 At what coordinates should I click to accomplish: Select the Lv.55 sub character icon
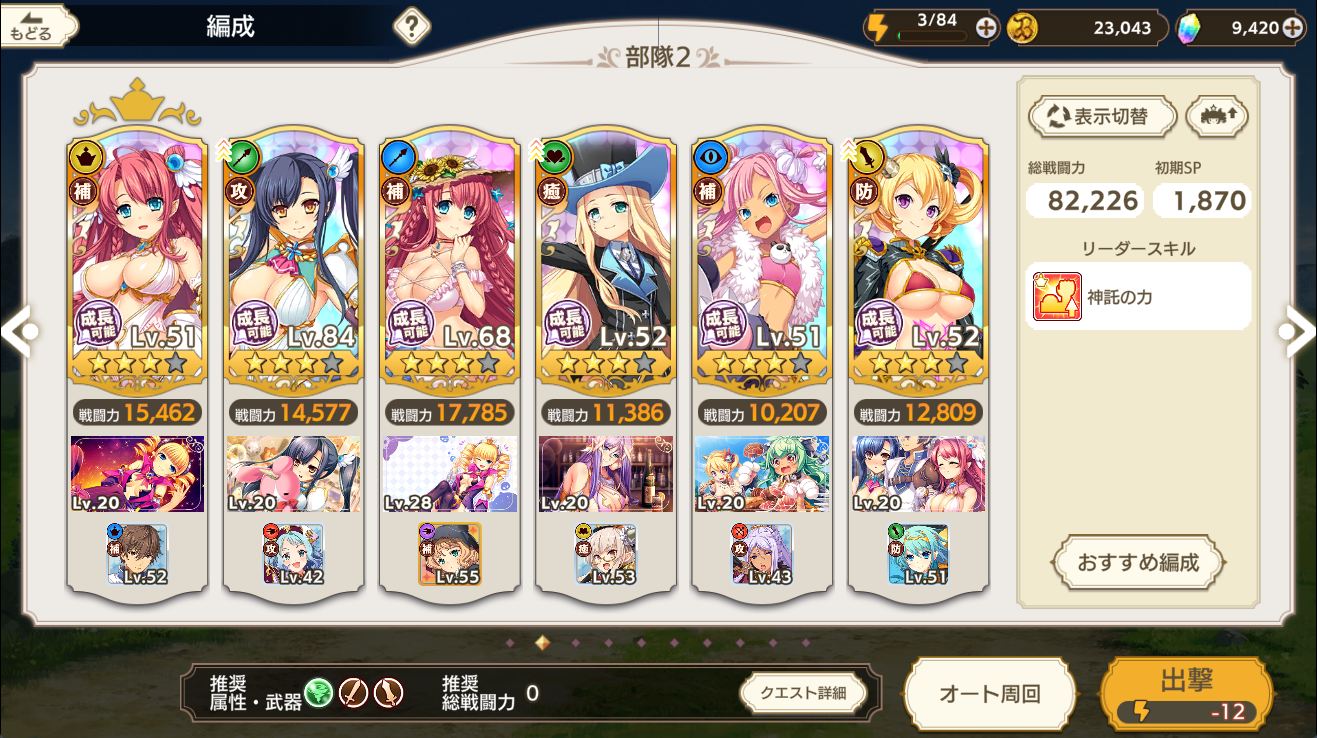click(x=449, y=554)
